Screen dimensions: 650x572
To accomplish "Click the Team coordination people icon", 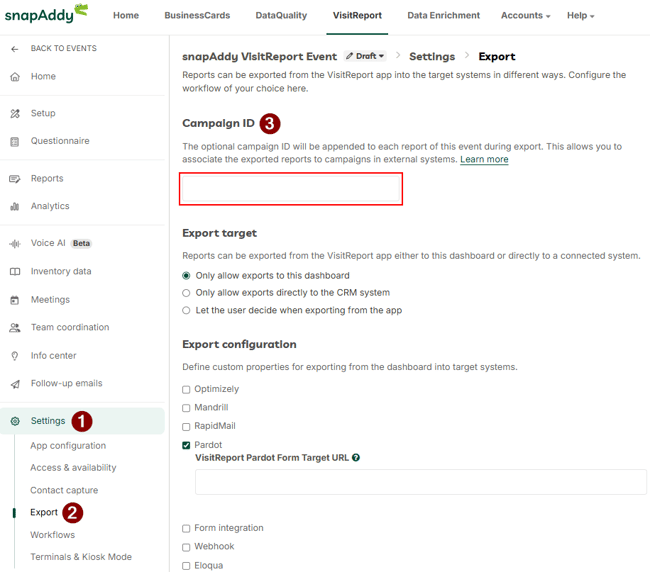I will click(15, 328).
